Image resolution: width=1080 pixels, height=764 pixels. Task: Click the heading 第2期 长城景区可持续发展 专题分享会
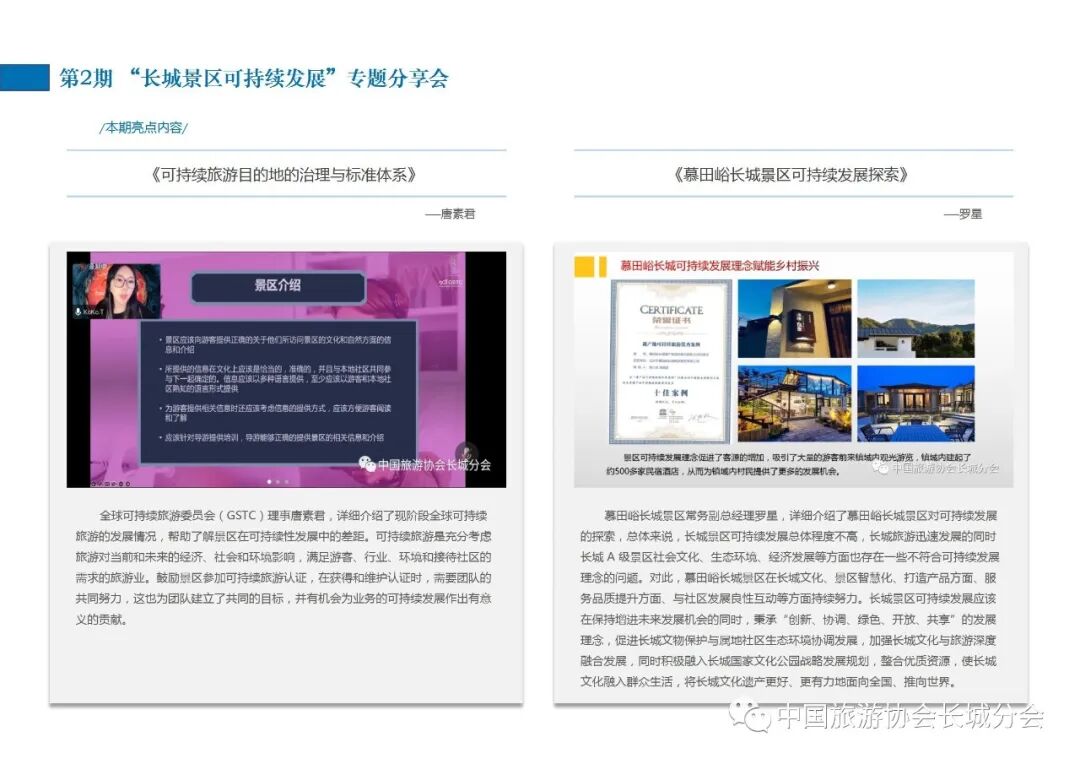[x=253, y=78]
